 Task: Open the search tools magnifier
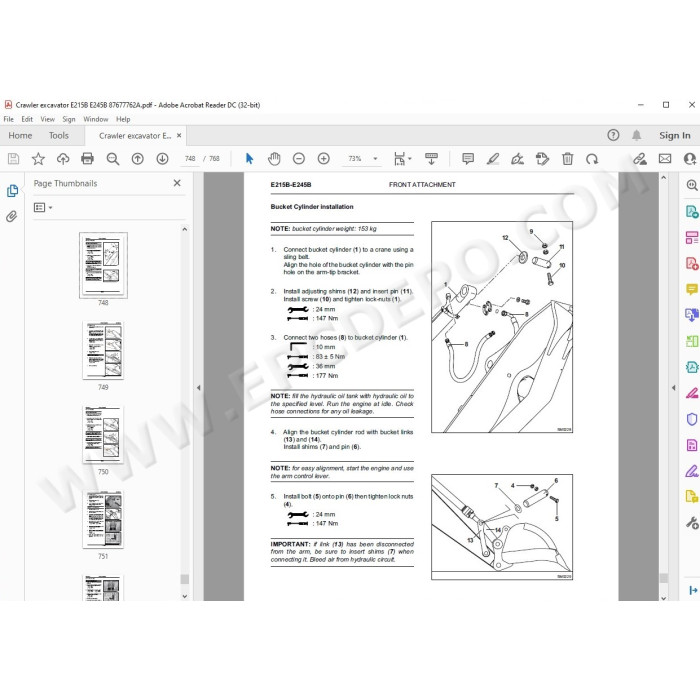coord(692,185)
